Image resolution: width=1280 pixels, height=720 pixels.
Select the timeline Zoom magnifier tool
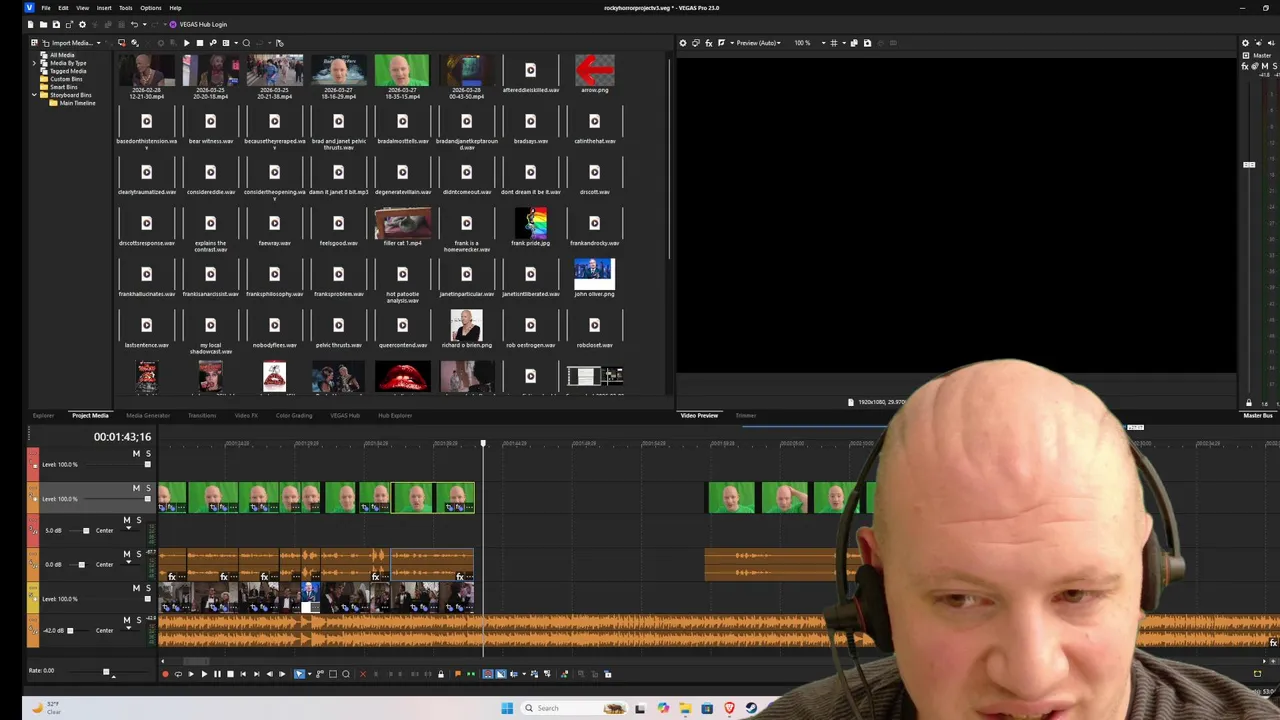pos(346,674)
